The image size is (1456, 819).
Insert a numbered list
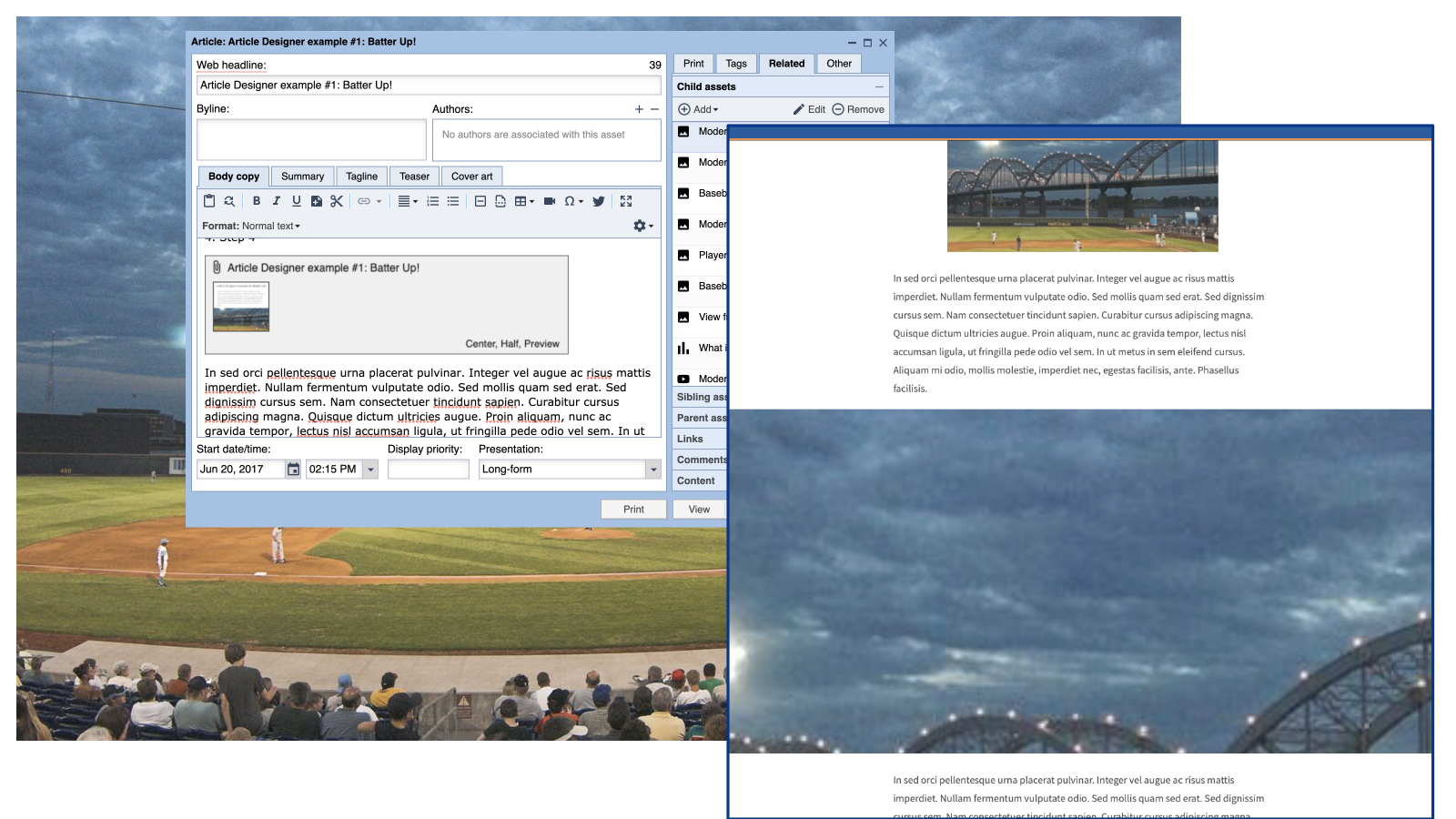433,201
